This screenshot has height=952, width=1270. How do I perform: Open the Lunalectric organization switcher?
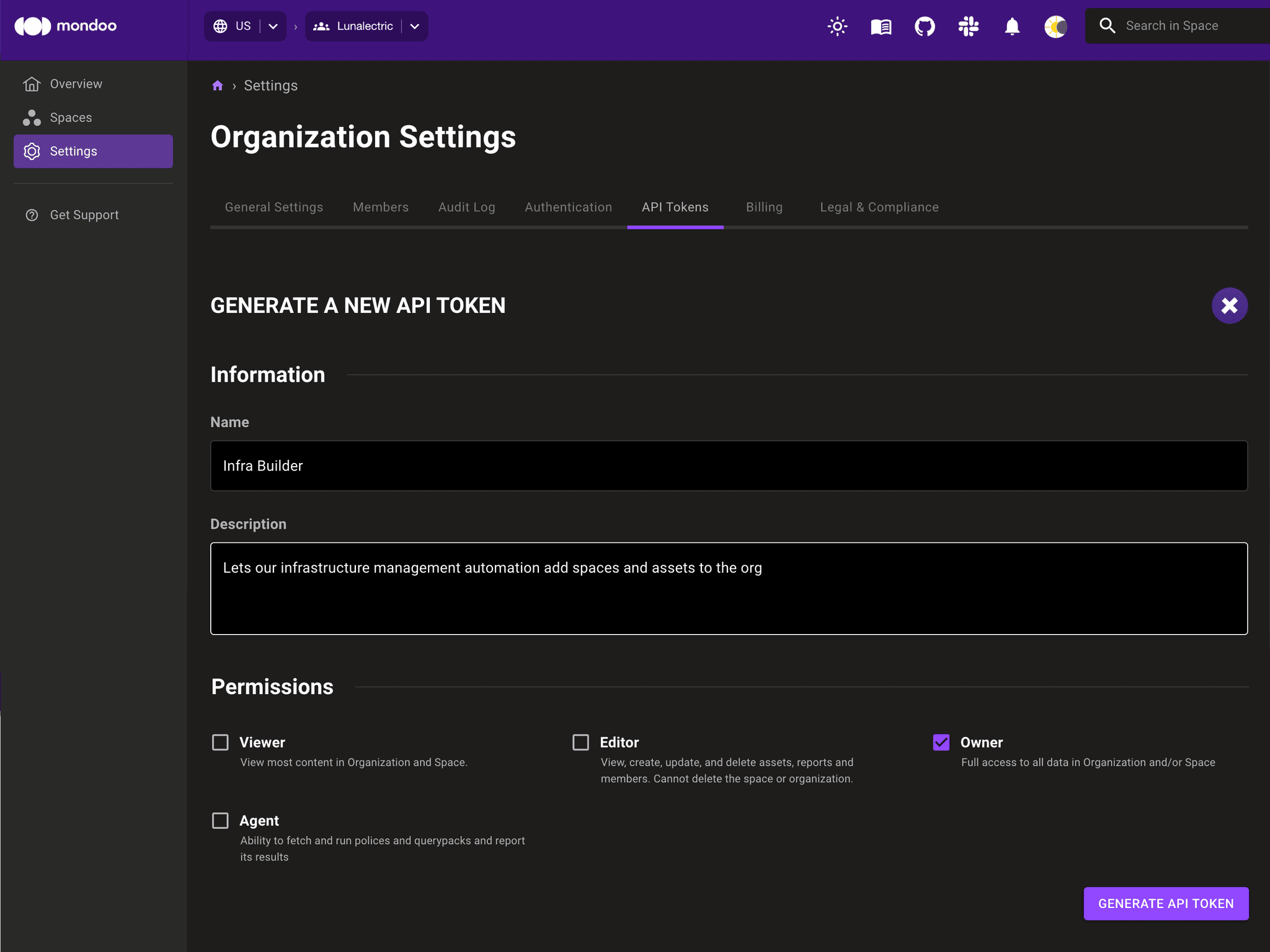click(414, 26)
